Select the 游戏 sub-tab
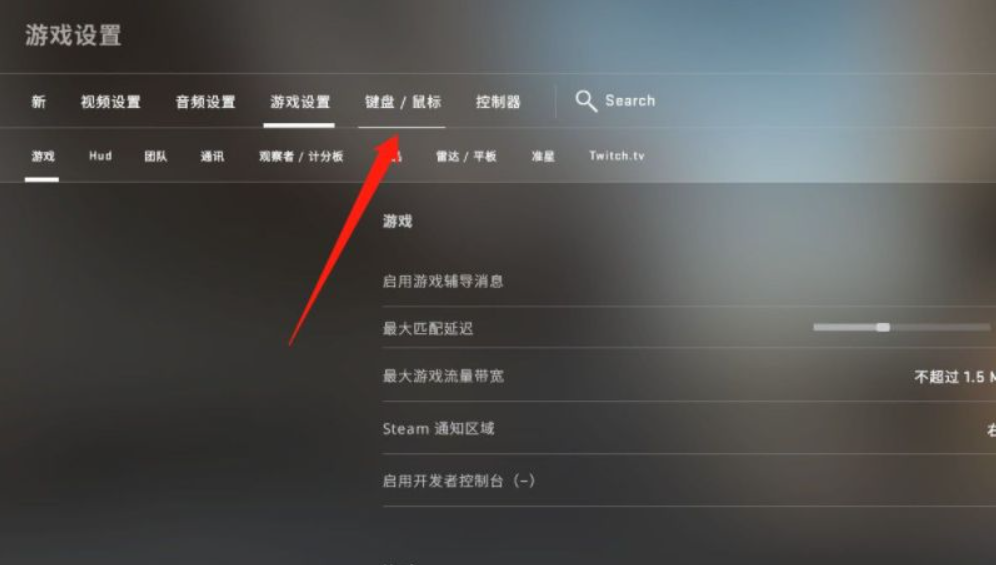996x565 pixels. (x=43, y=156)
